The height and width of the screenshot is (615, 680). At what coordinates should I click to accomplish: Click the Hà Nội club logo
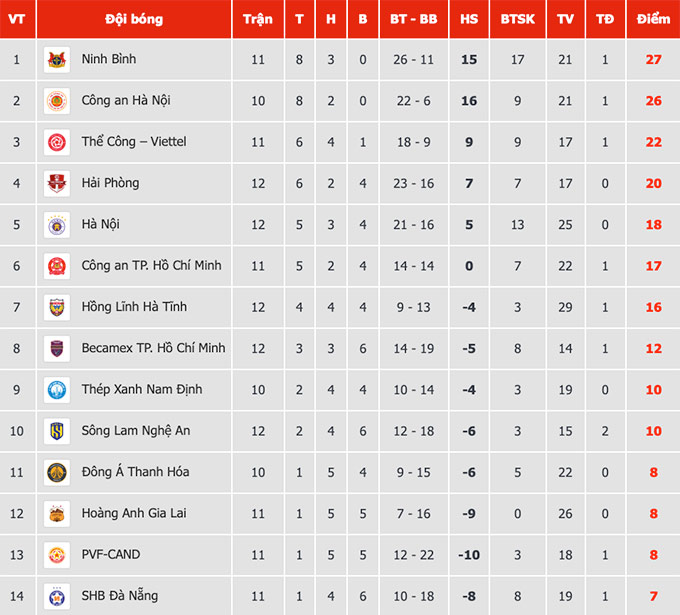tap(57, 225)
